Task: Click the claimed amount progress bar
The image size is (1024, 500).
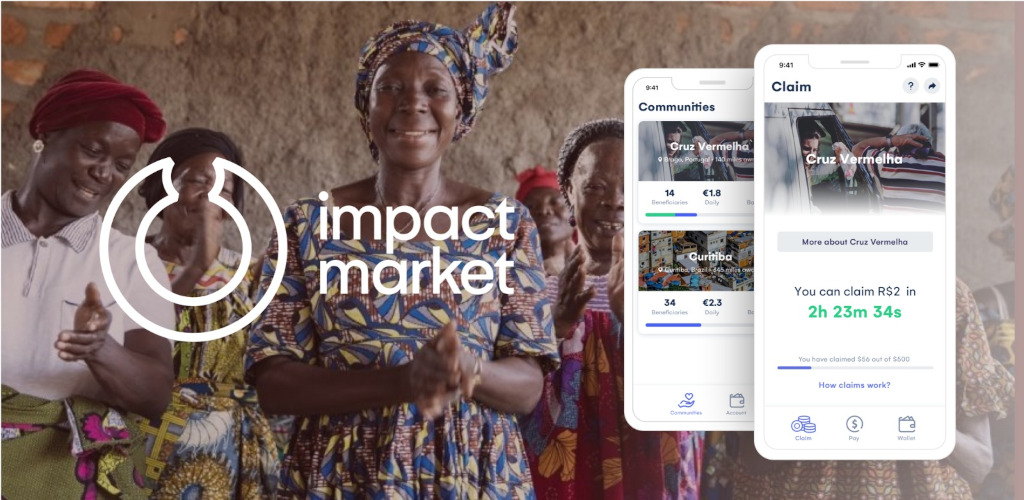Action: [855, 367]
